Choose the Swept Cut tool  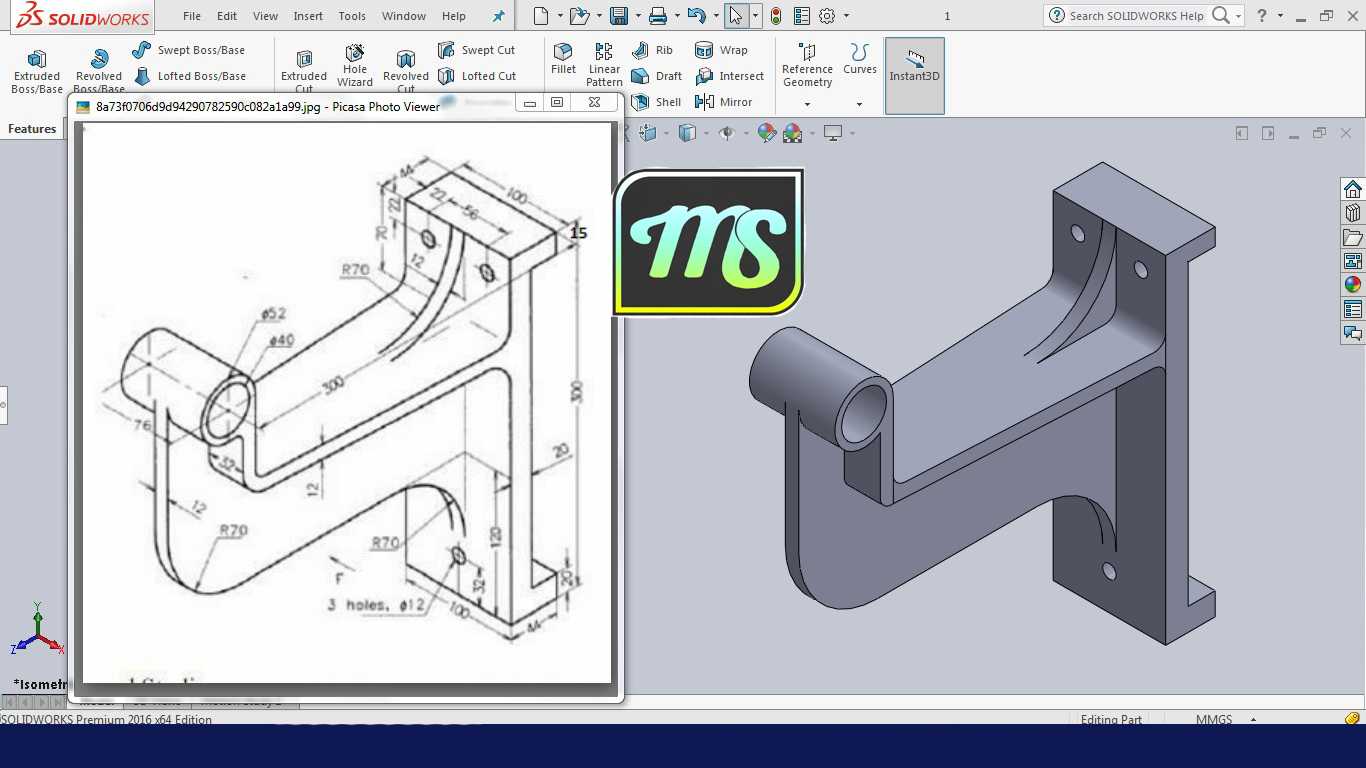tap(477, 50)
